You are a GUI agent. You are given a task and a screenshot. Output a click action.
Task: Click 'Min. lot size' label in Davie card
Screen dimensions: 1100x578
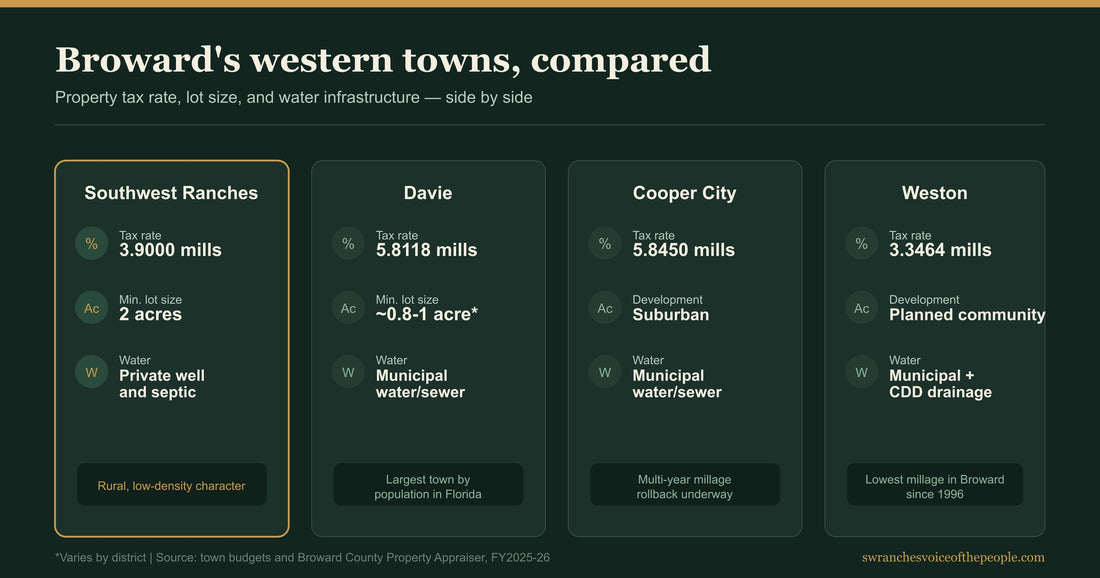tap(407, 300)
